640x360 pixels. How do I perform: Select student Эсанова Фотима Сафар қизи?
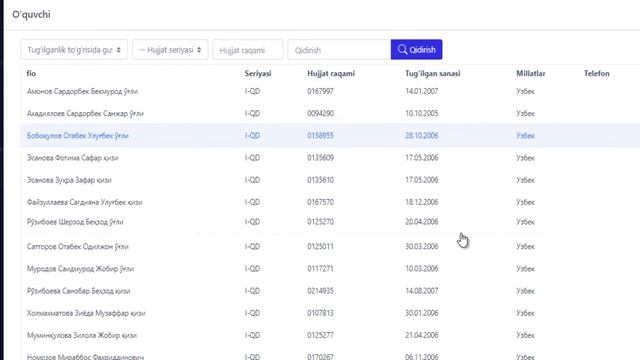pyautogui.click(x=73, y=158)
